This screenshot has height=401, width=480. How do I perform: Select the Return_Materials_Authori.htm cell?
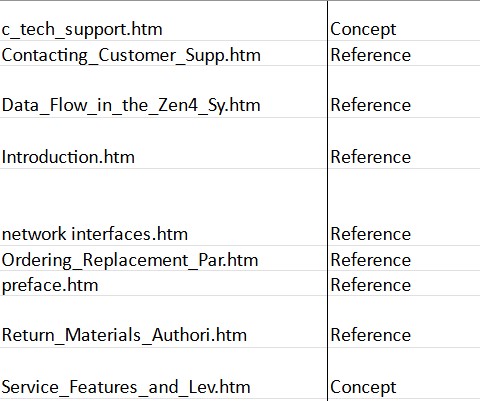163,322
